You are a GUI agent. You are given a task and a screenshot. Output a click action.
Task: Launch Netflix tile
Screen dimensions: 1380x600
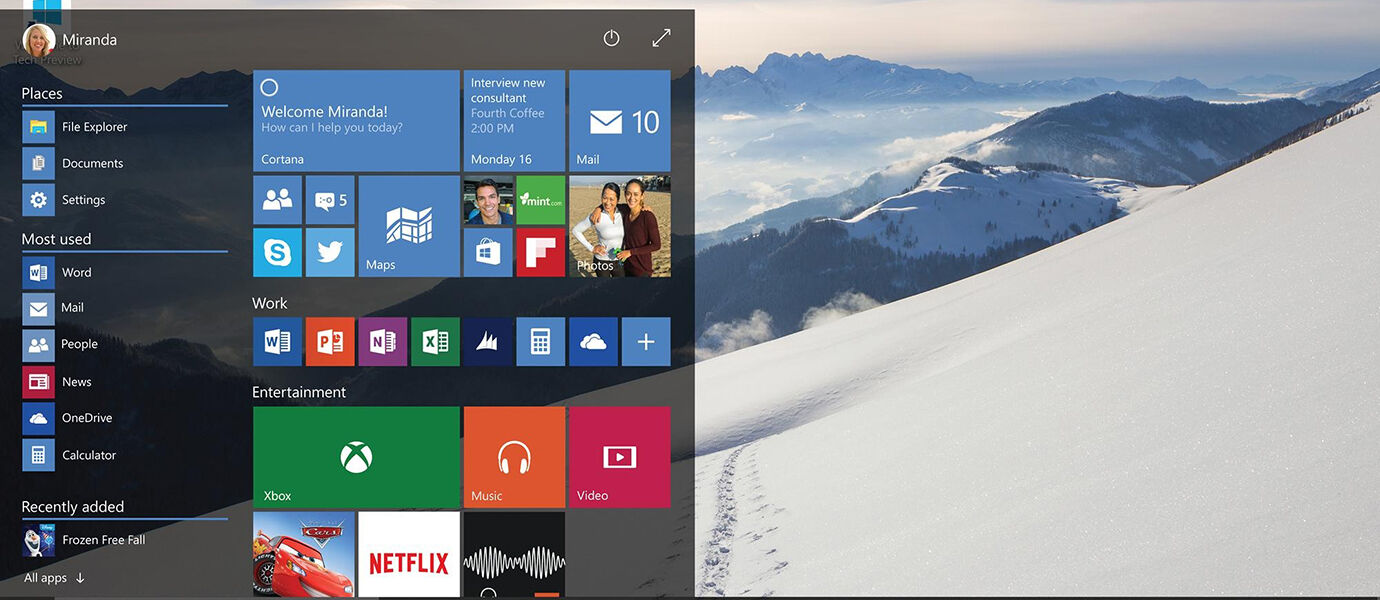(409, 555)
